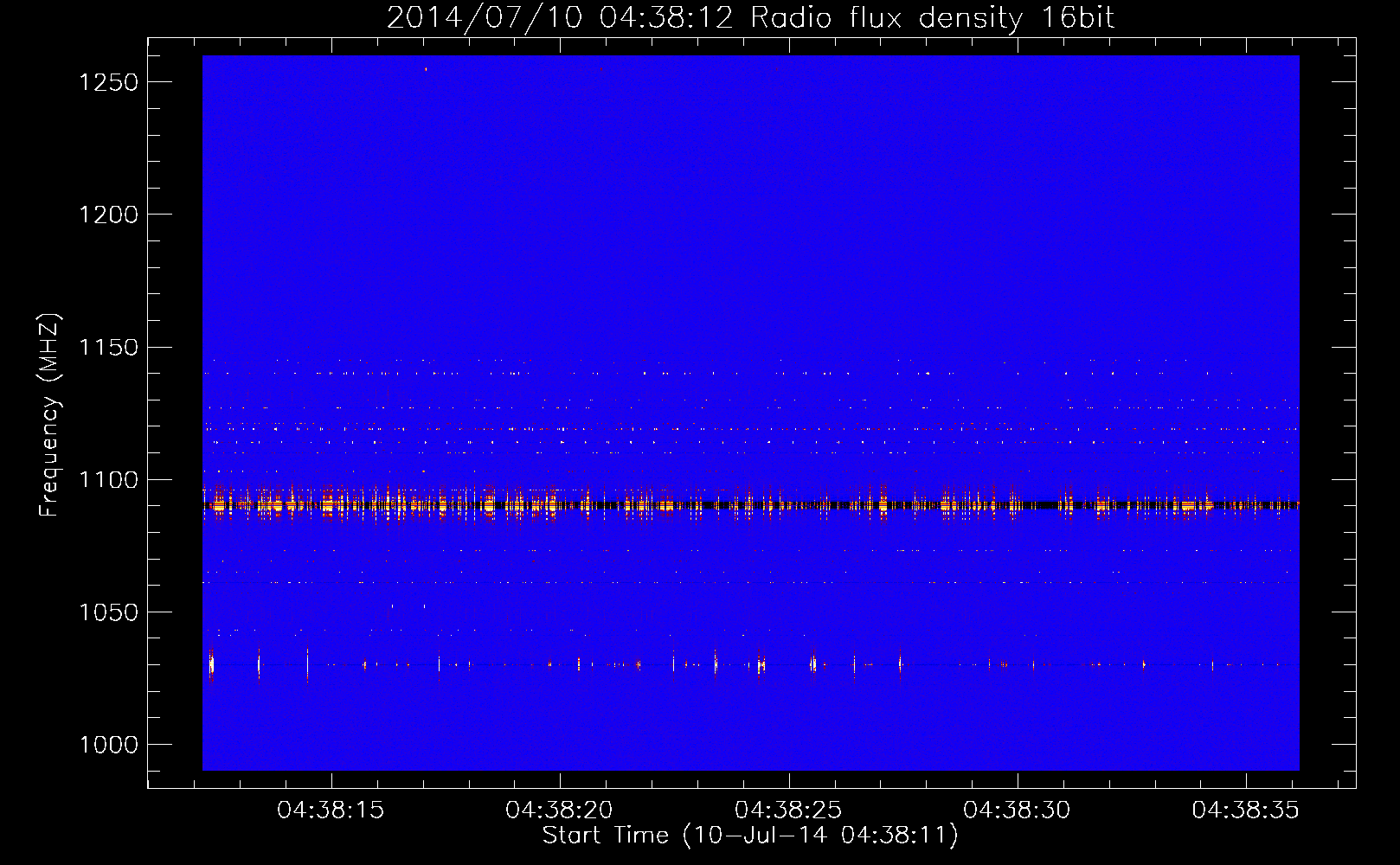The height and width of the screenshot is (865, 1400).
Task: Click the 04:38:15 time tick label
Action: (x=331, y=811)
